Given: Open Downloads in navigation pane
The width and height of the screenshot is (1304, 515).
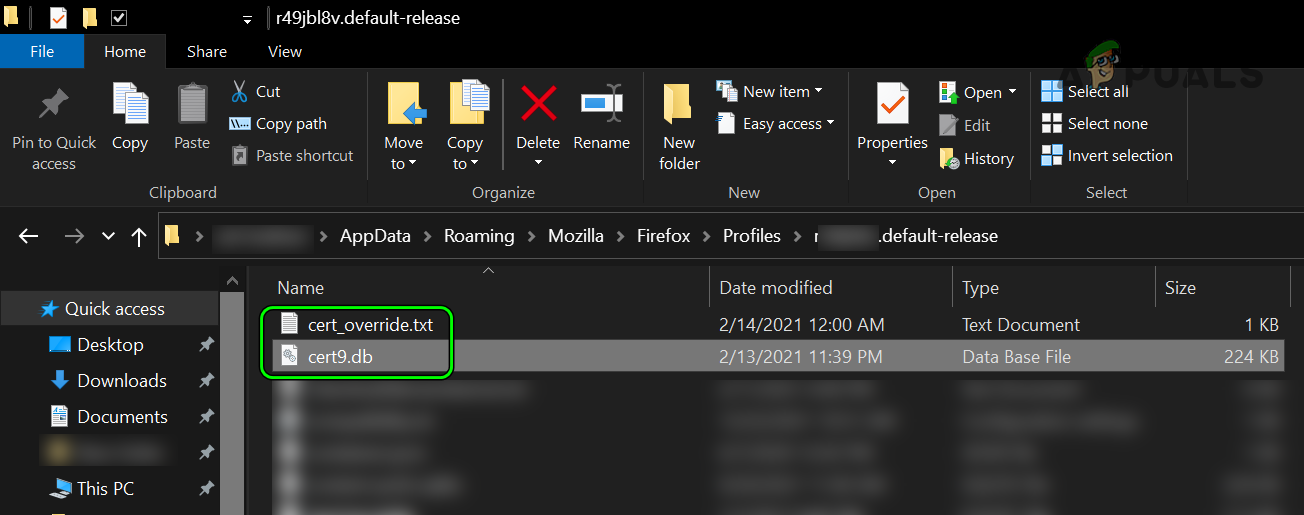Looking at the screenshot, I should click(122, 380).
